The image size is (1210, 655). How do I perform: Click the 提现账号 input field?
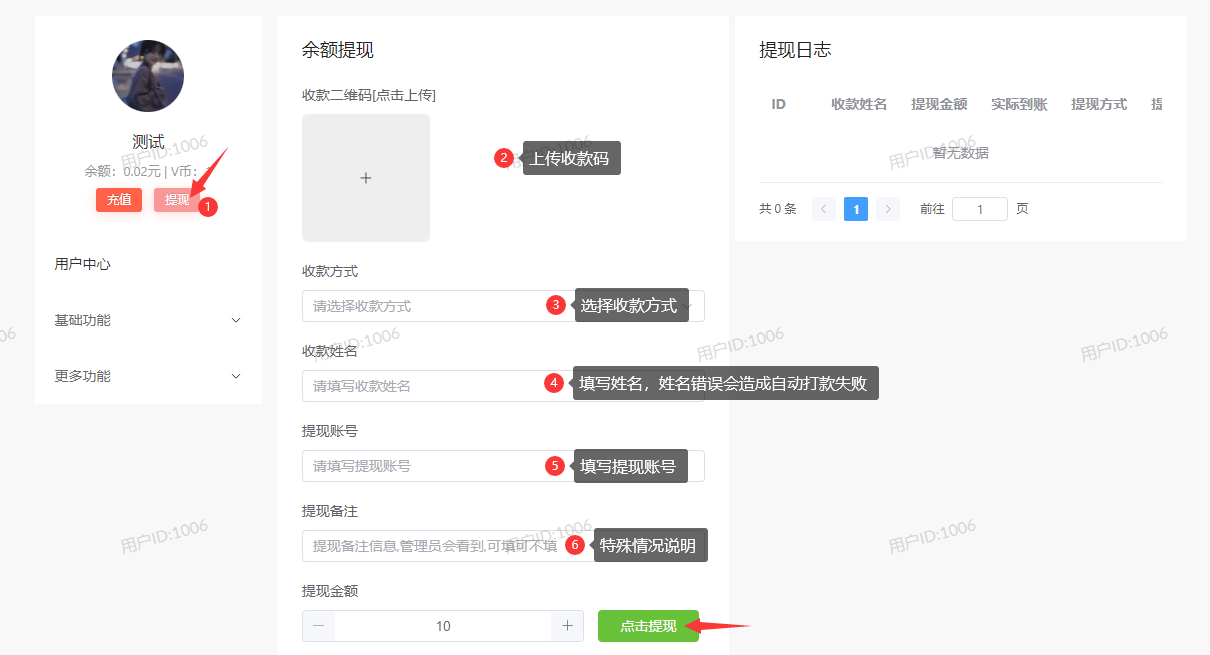pyautogui.click(x=503, y=466)
